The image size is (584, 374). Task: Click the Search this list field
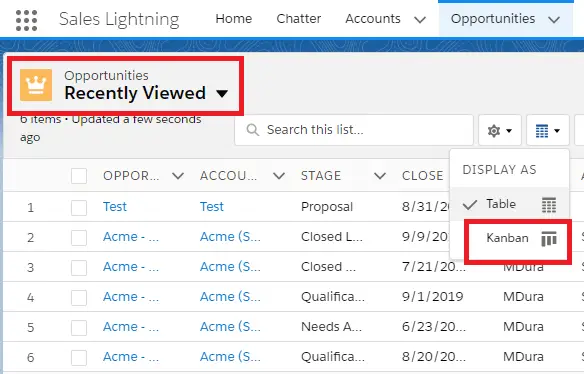(x=354, y=130)
